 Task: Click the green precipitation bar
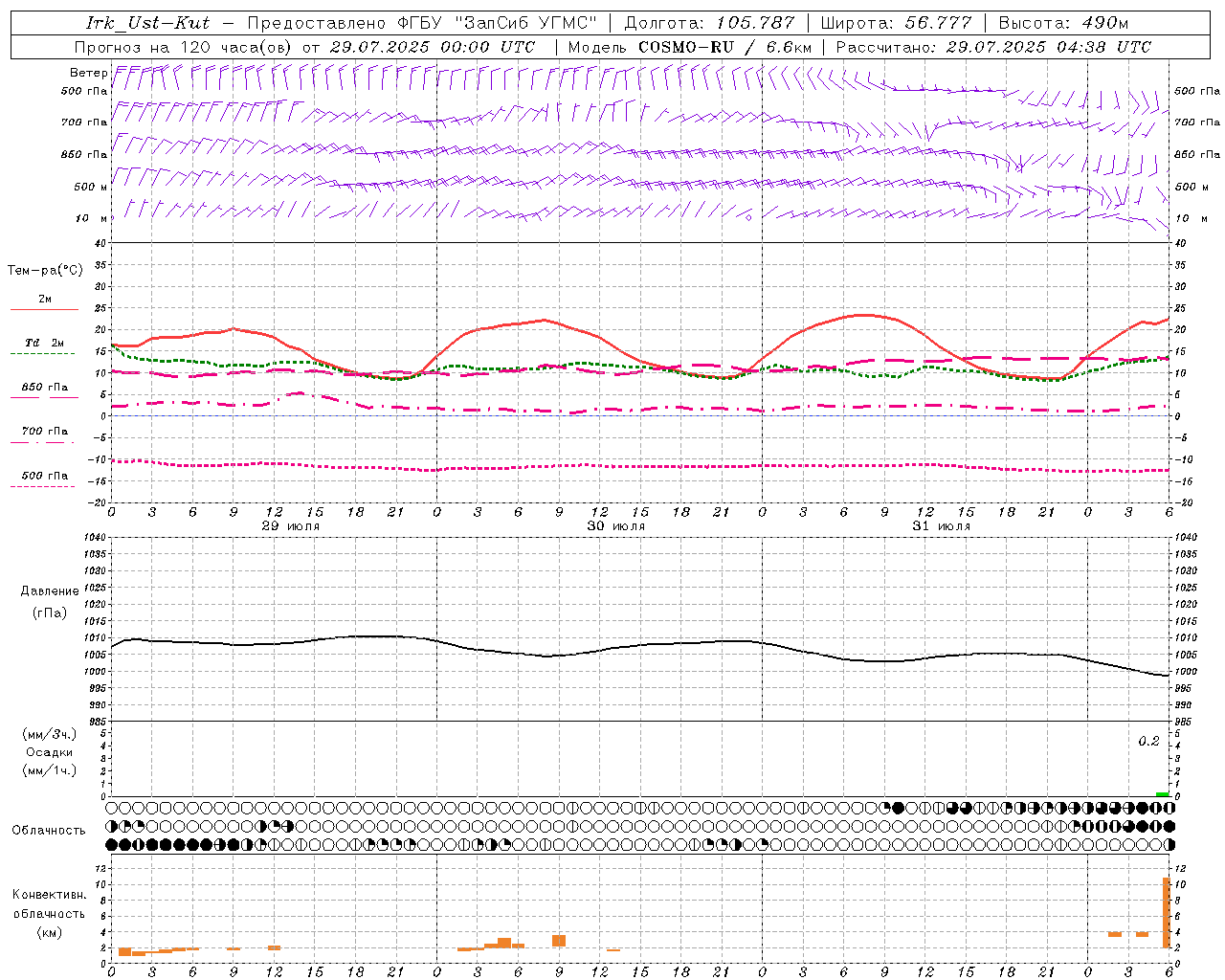pos(1162,794)
